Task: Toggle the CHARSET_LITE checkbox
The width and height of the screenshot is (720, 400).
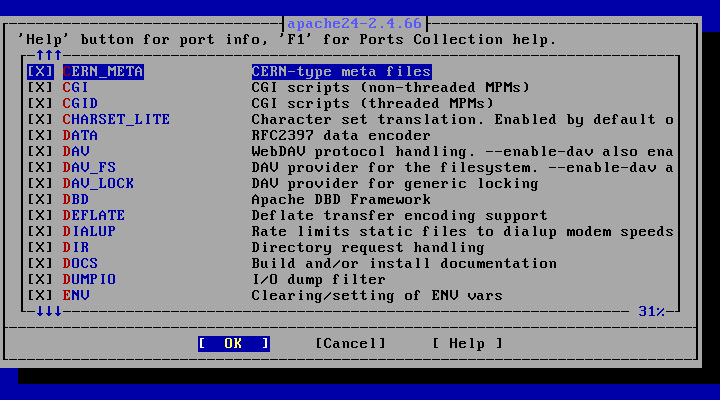Action: click(x=40, y=120)
